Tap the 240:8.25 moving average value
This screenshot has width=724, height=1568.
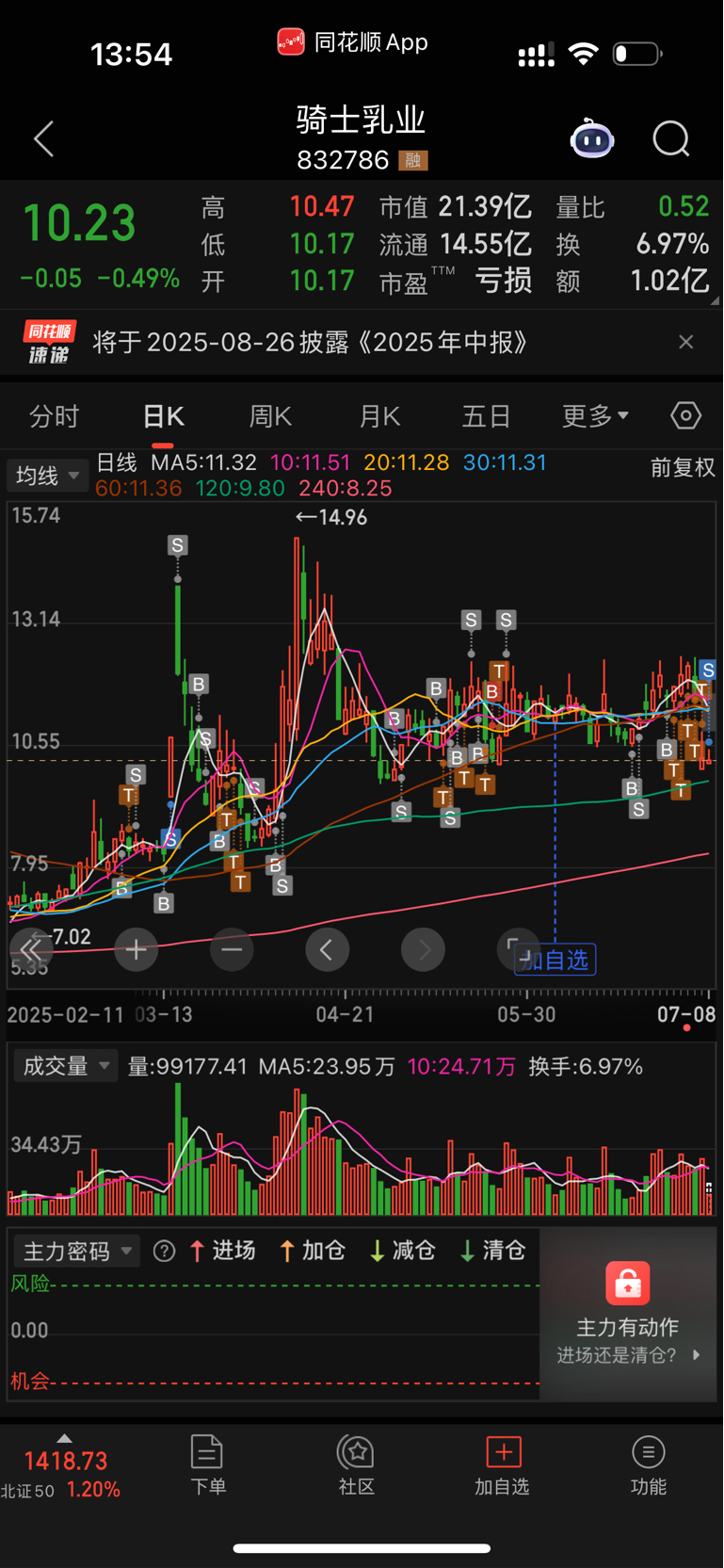point(345,488)
